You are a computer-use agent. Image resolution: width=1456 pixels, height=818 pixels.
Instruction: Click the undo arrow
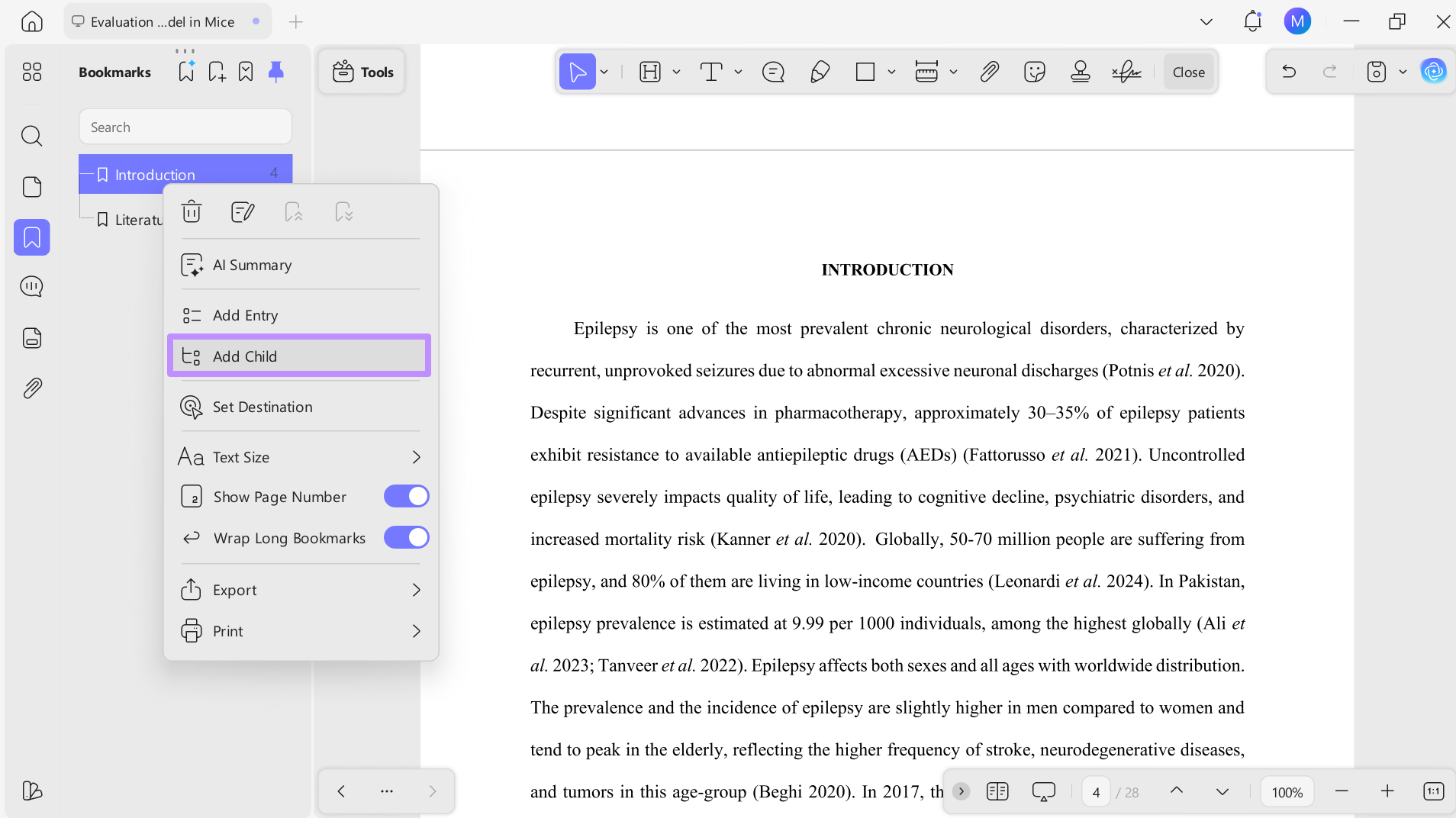pos(1289,72)
